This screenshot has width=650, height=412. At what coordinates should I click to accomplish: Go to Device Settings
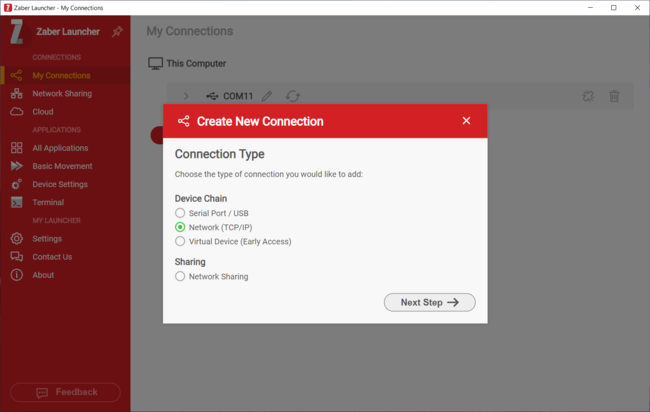(x=59, y=185)
